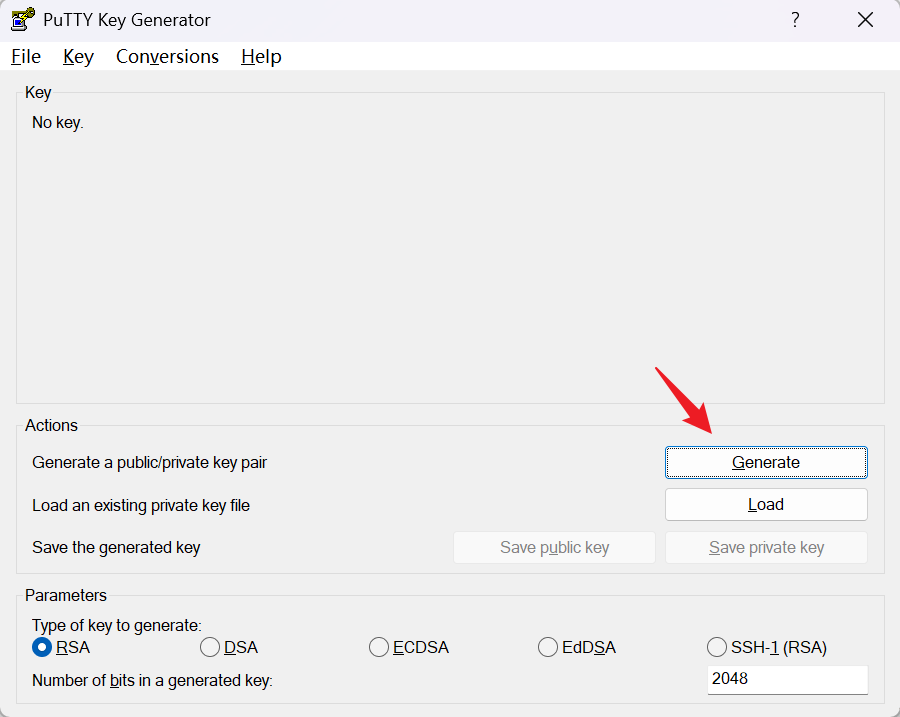The height and width of the screenshot is (717, 900).
Task: Click the question mark help button
Action: pyautogui.click(x=795, y=20)
